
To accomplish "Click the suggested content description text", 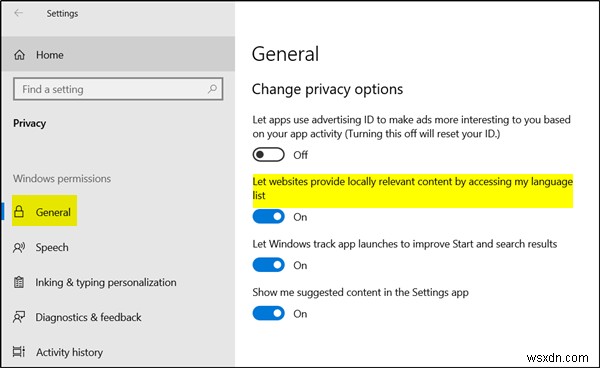I will tap(360, 293).
